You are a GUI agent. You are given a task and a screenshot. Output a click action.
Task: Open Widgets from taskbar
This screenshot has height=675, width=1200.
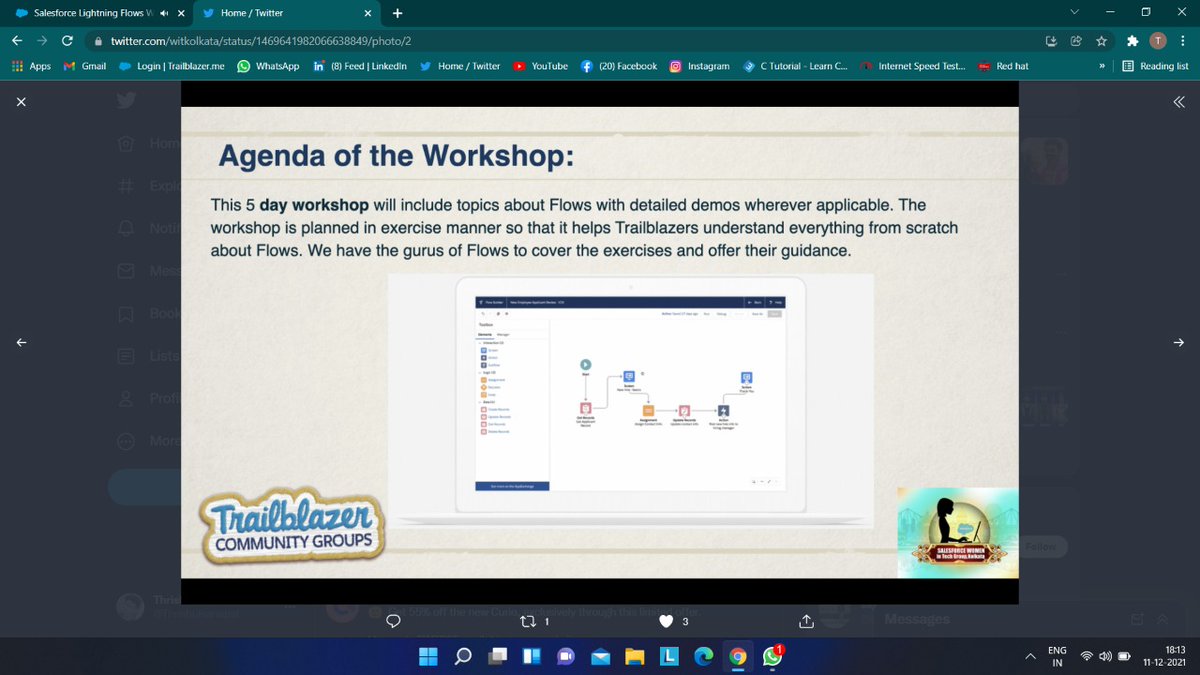(x=531, y=656)
